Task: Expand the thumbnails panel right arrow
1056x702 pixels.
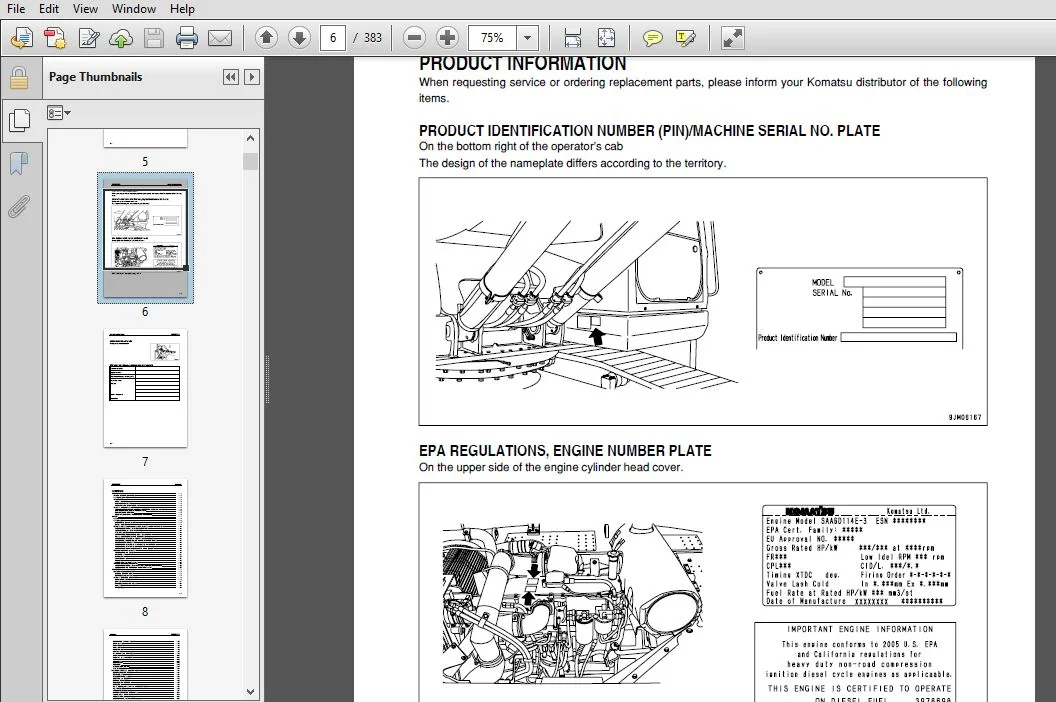Action: (x=252, y=77)
